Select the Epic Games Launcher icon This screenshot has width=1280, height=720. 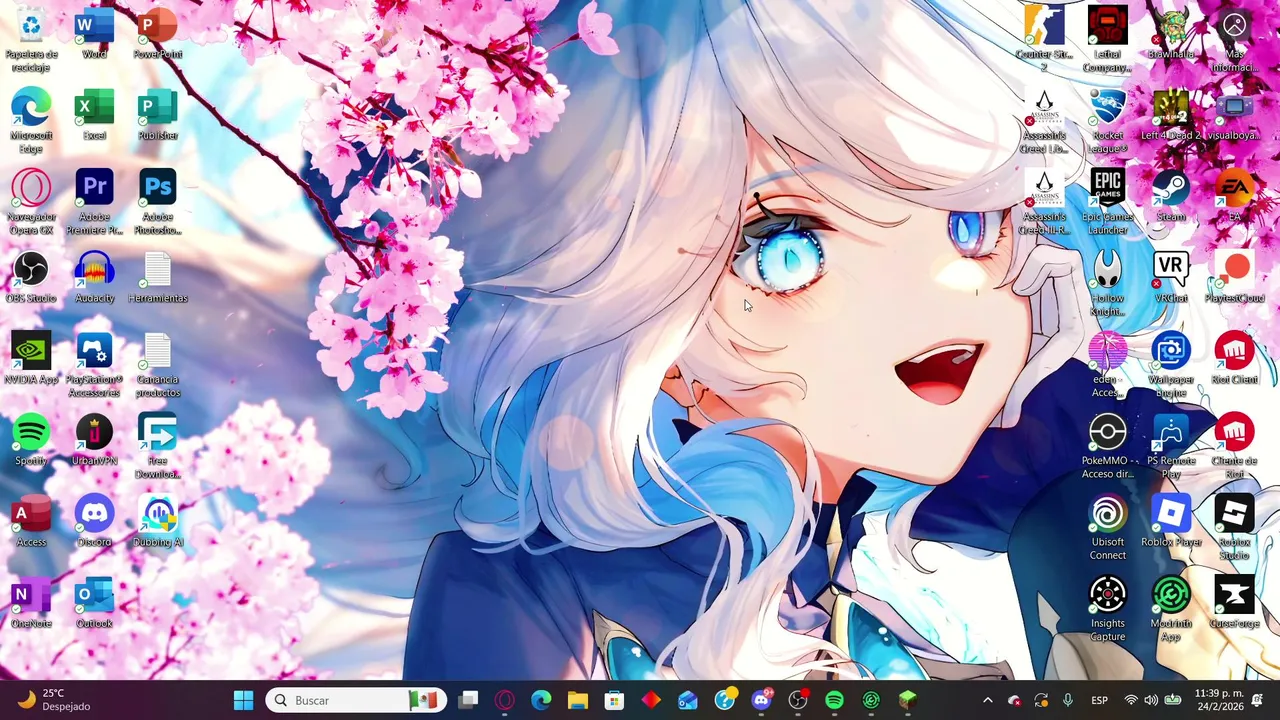[1107, 201]
